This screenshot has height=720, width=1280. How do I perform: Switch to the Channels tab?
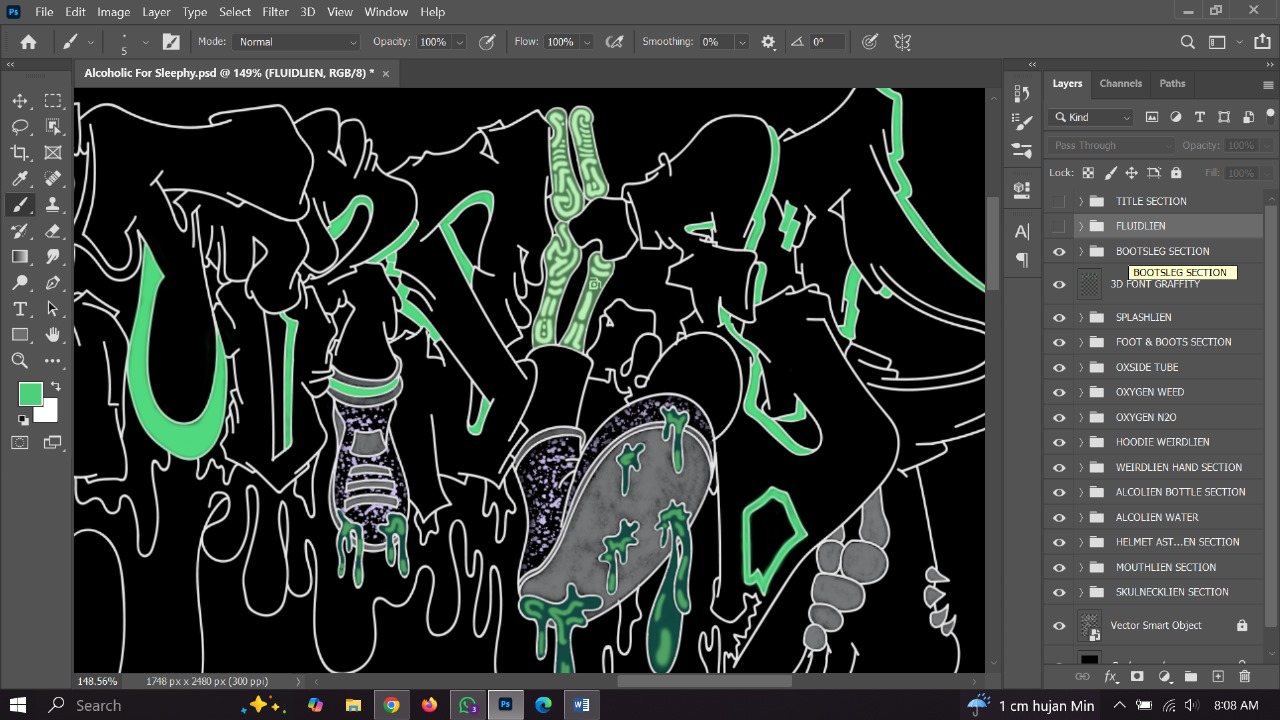1120,83
